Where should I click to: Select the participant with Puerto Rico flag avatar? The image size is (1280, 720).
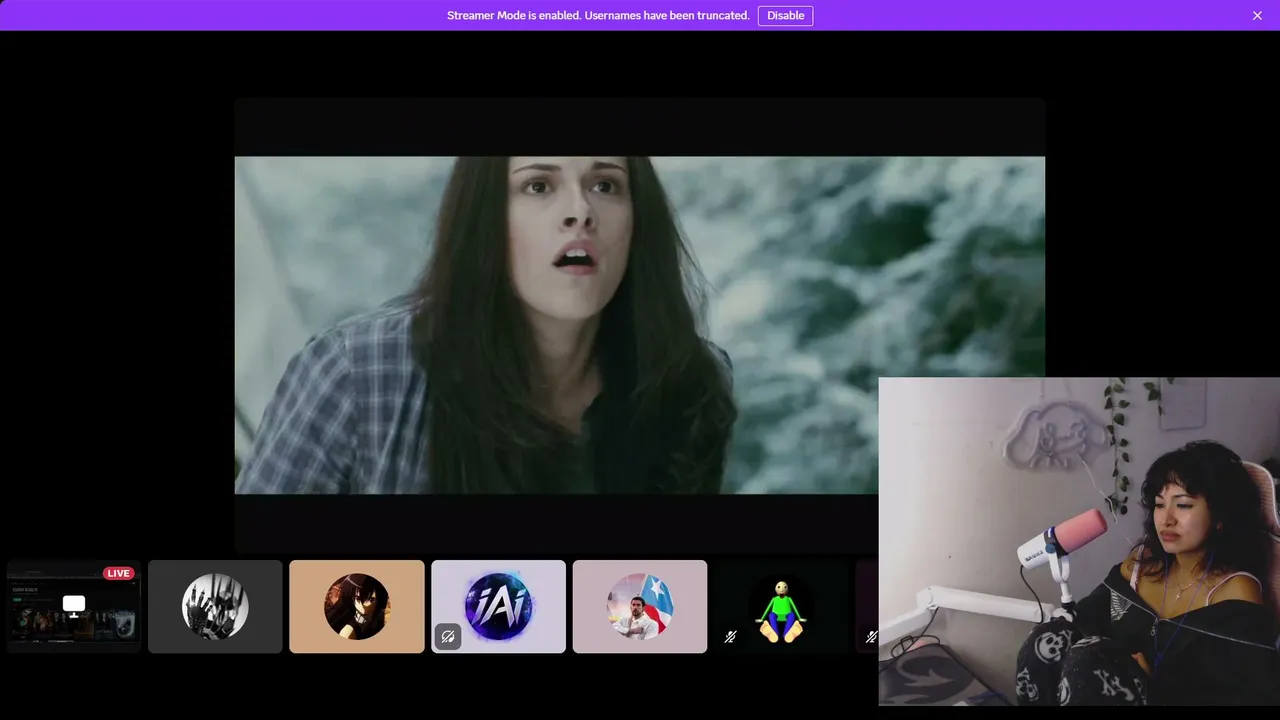(640, 606)
